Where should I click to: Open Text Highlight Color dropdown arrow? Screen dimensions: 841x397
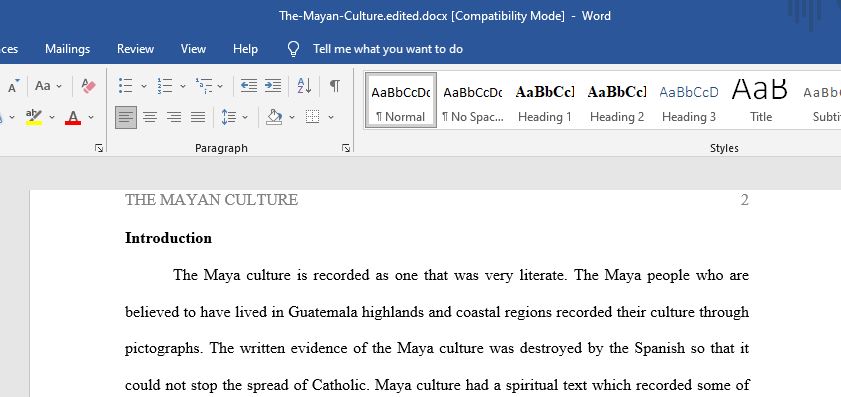[x=52, y=117]
